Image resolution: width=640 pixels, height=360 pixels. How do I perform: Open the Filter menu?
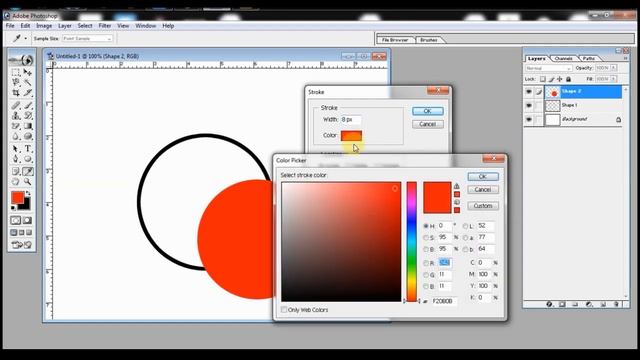105,26
